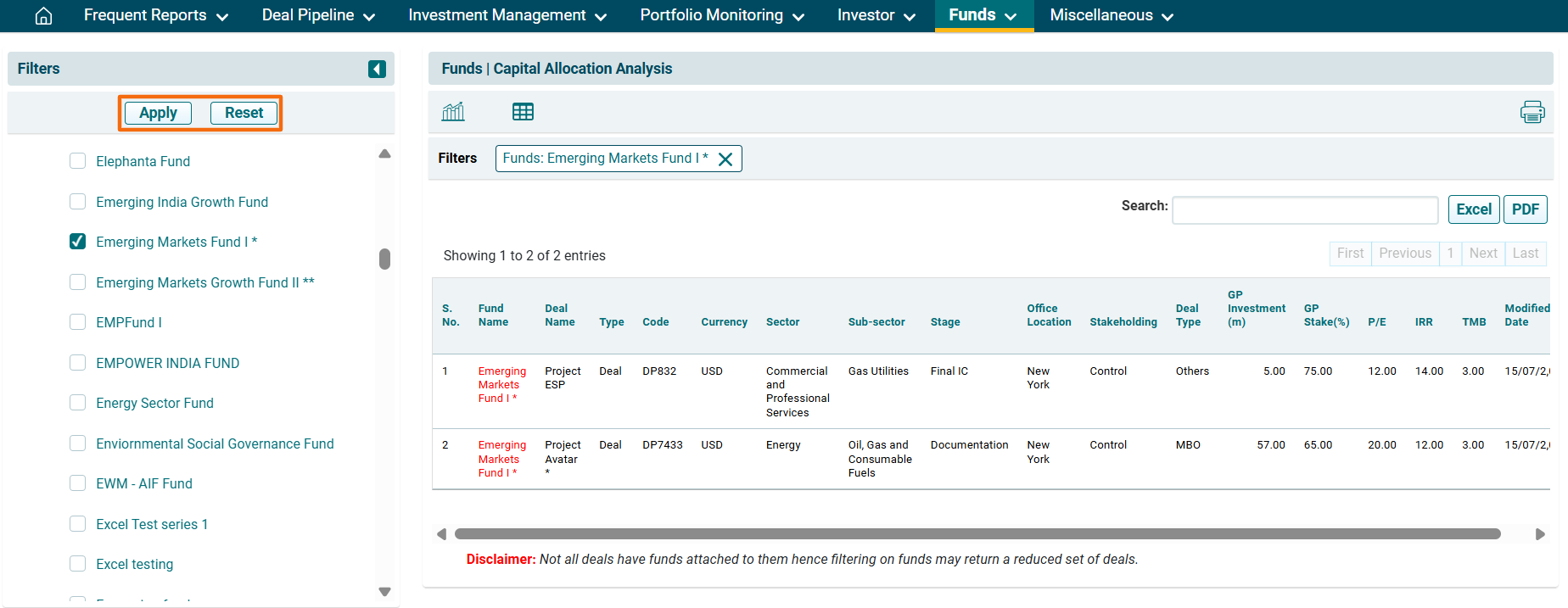Click the home icon in navigation bar

coord(43,16)
